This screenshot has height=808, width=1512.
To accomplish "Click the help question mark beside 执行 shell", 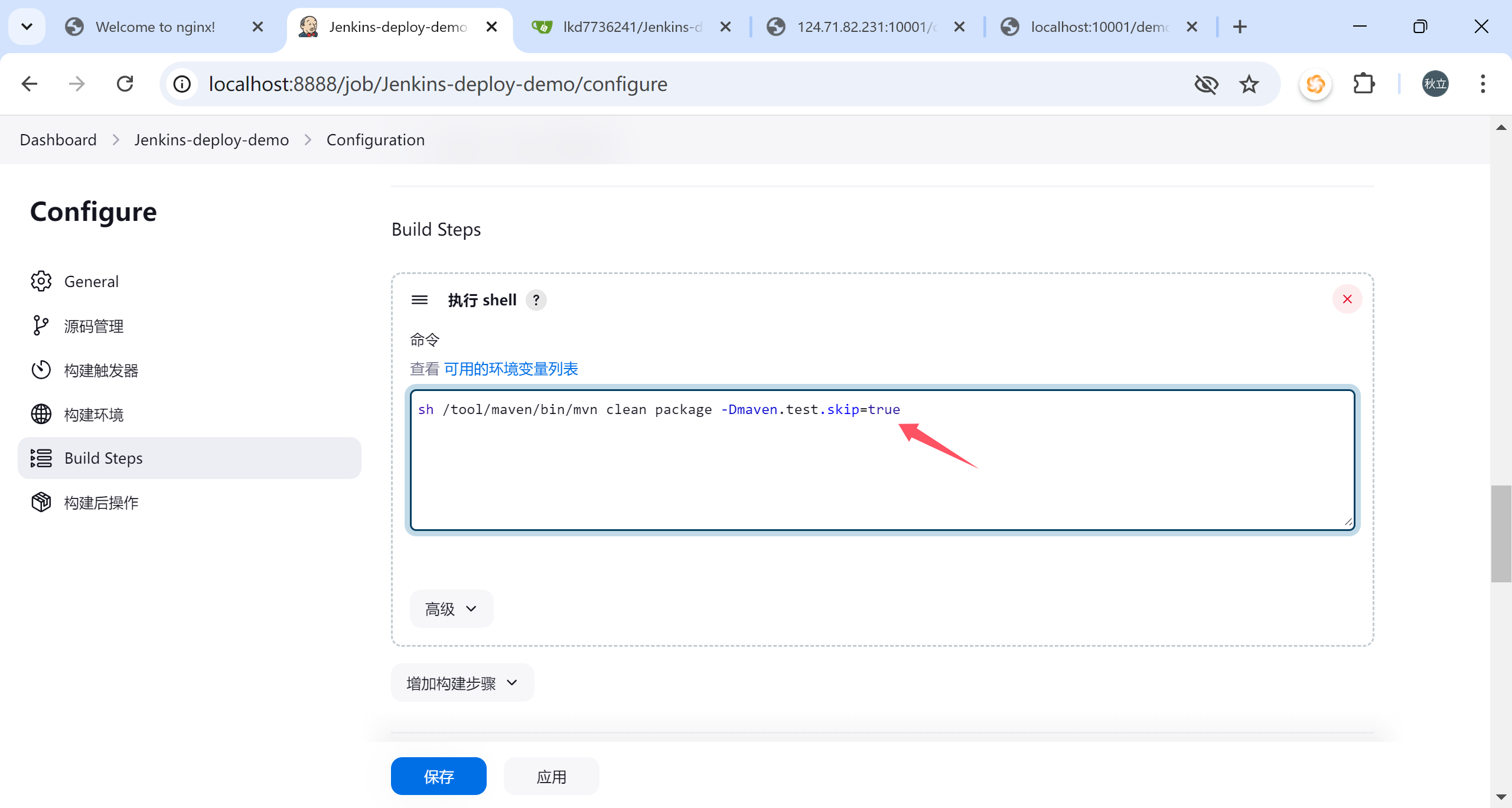I will [x=536, y=300].
